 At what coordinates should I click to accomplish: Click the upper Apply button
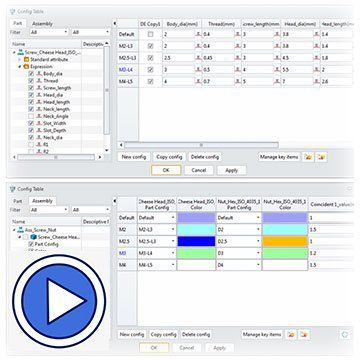(x=232, y=170)
